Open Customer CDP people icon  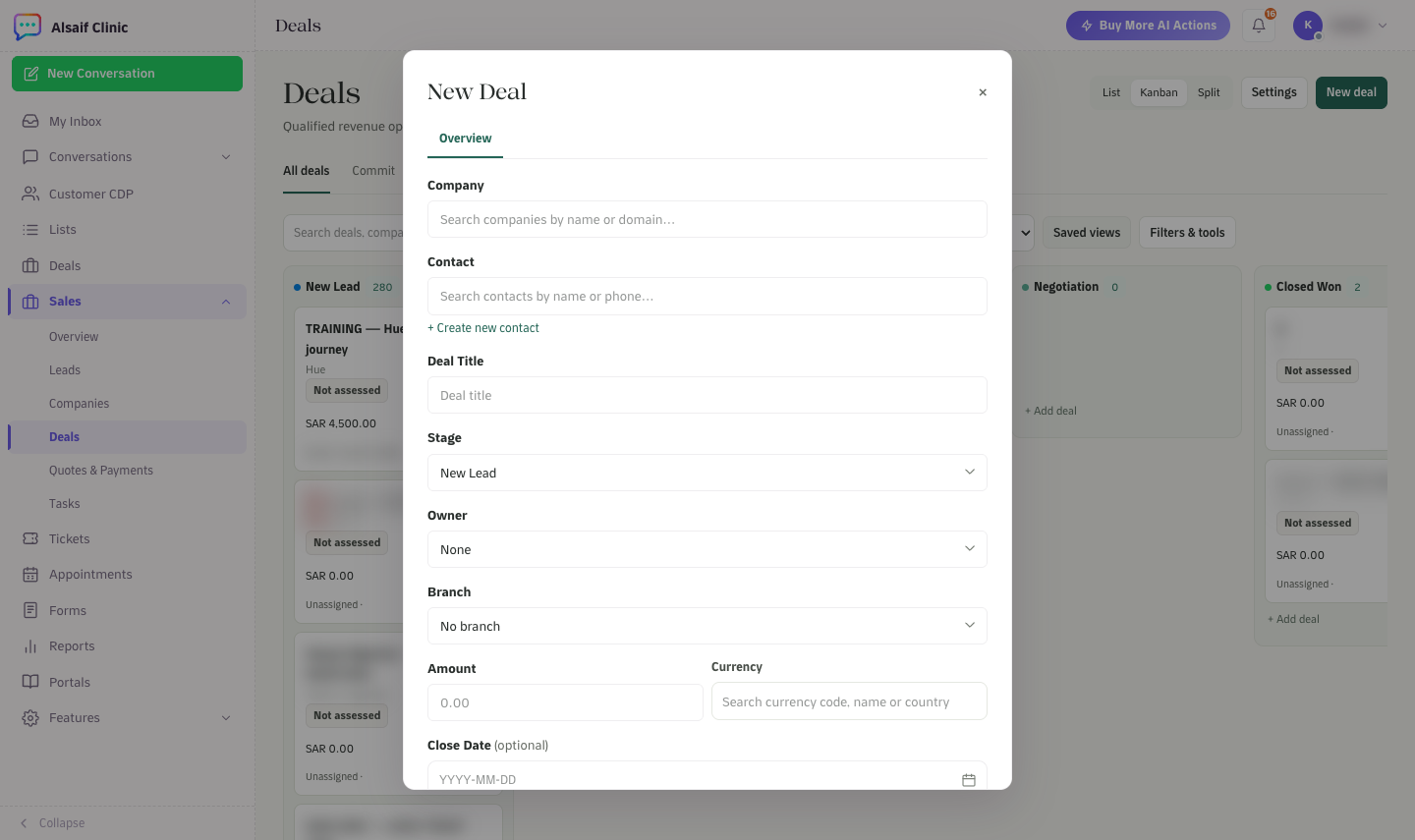(30, 194)
